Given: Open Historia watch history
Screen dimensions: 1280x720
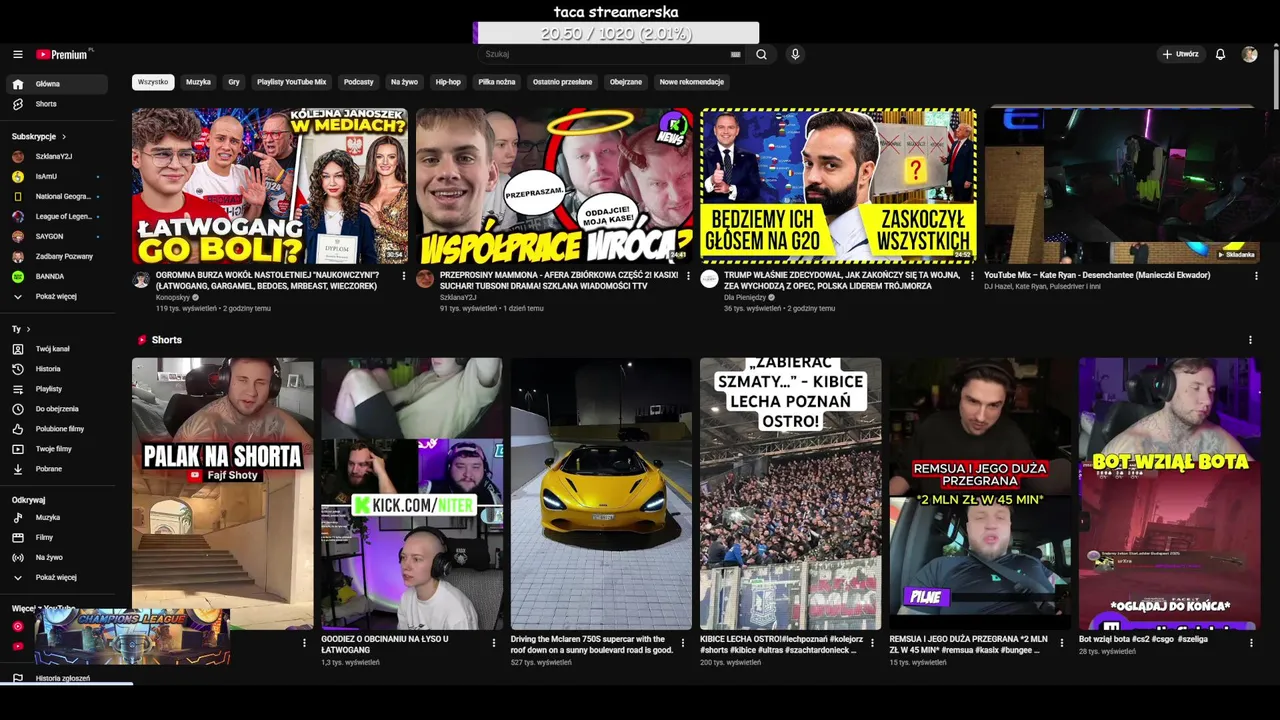Looking at the screenshot, I should click(x=57, y=369).
